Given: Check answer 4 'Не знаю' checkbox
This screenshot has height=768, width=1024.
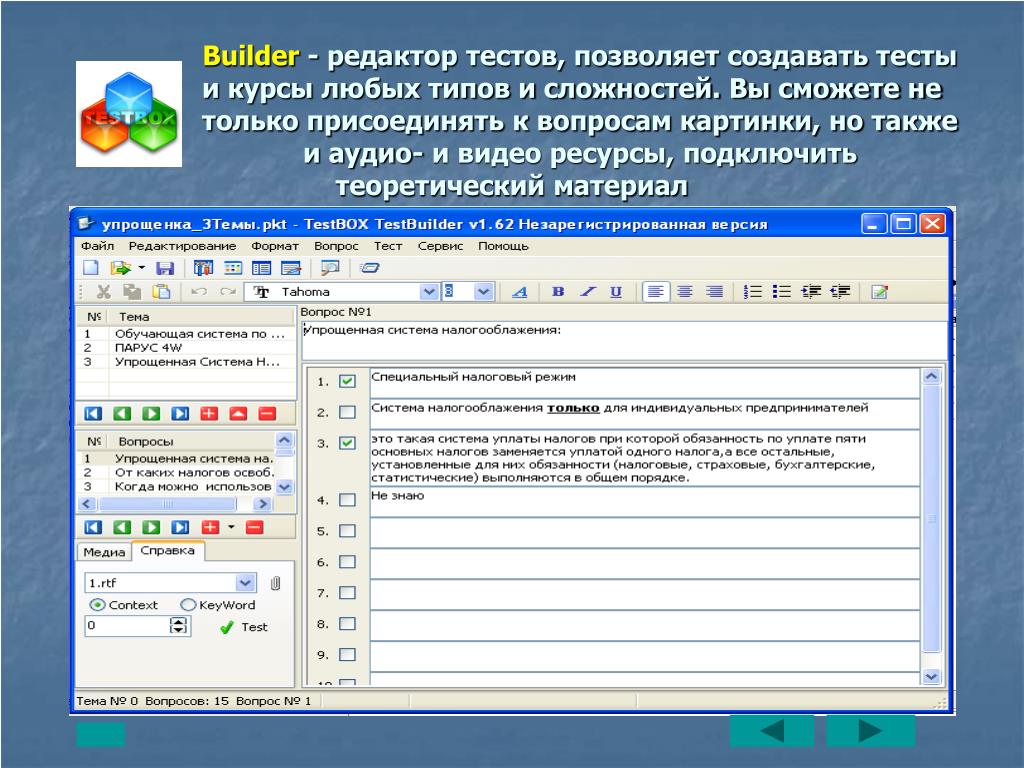Looking at the screenshot, I should pyautogui.click(x=347, y=500).
